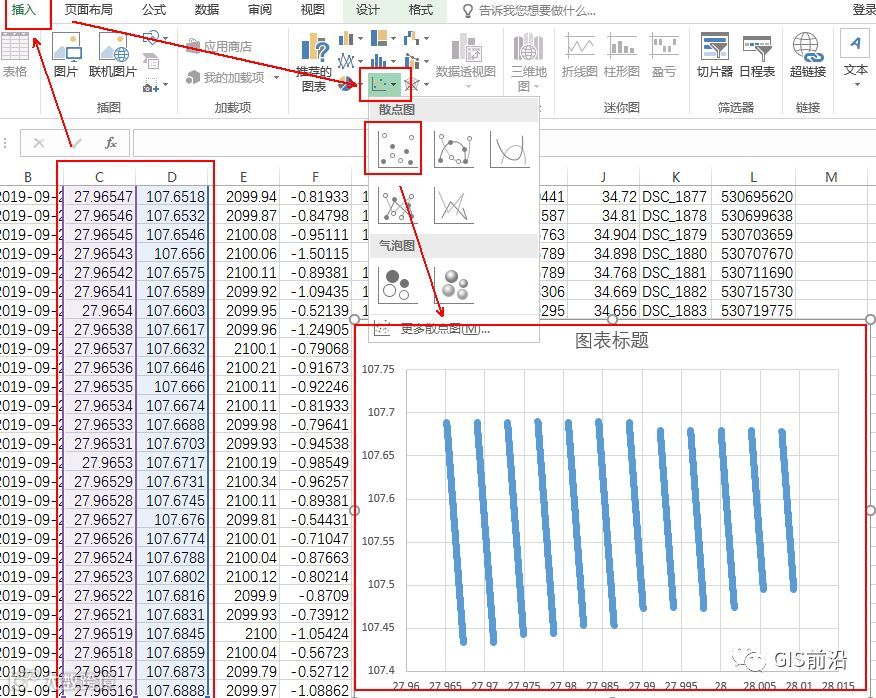The width and height of the screenshot is (876, 698).
Task: Choose scatter with smooth lines and markers
Action: (x=454, y=149)
